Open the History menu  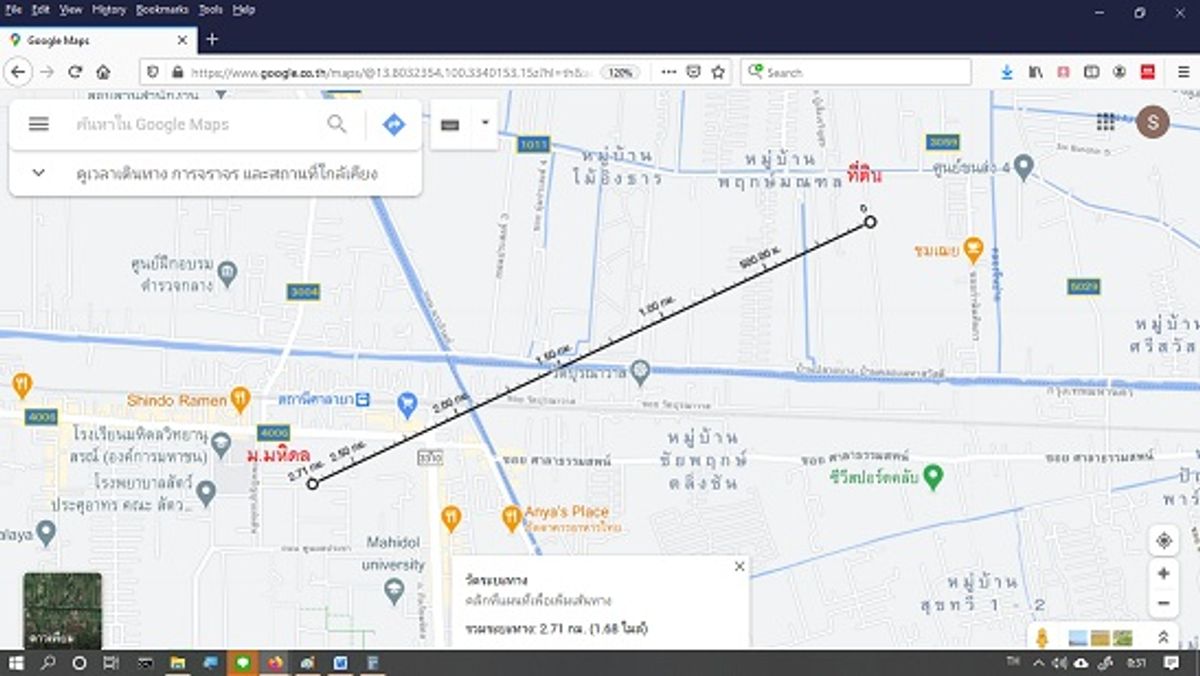109,9
